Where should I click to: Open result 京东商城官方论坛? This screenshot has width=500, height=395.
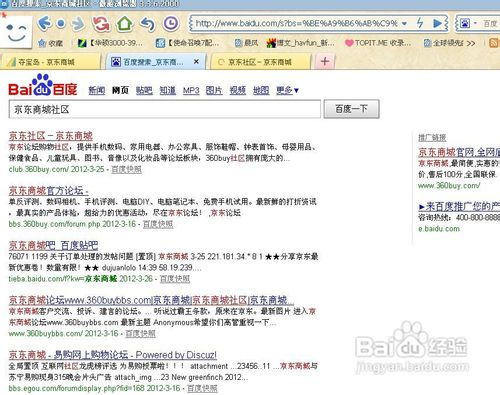(x=49, y=191)
